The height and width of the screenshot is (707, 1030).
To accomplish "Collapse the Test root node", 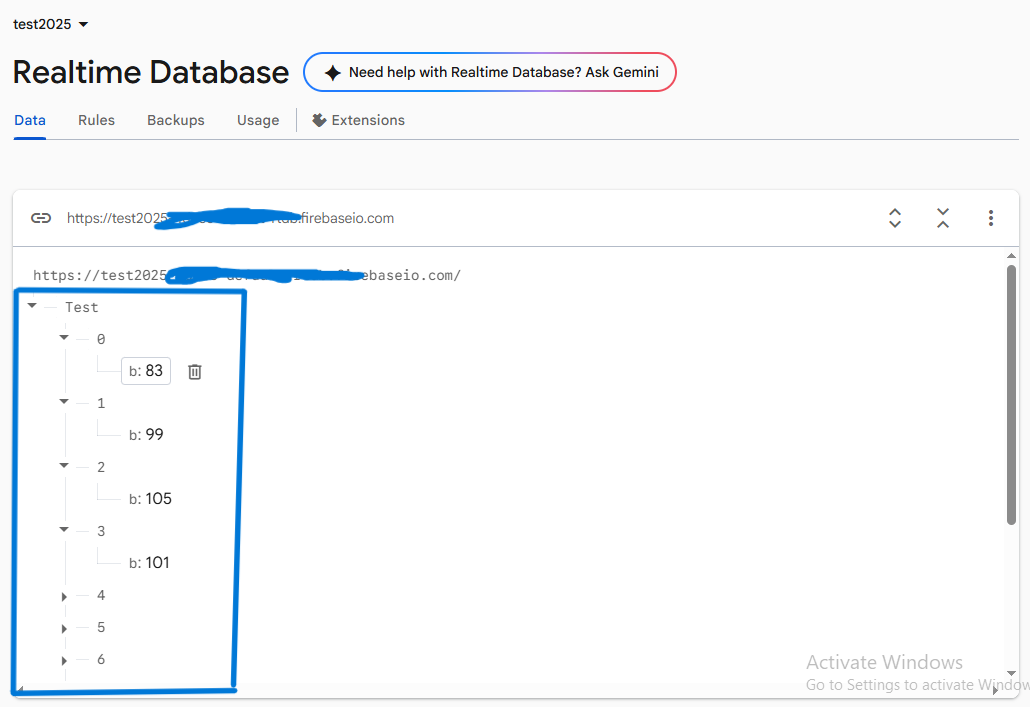I will [x=33, y=307].
